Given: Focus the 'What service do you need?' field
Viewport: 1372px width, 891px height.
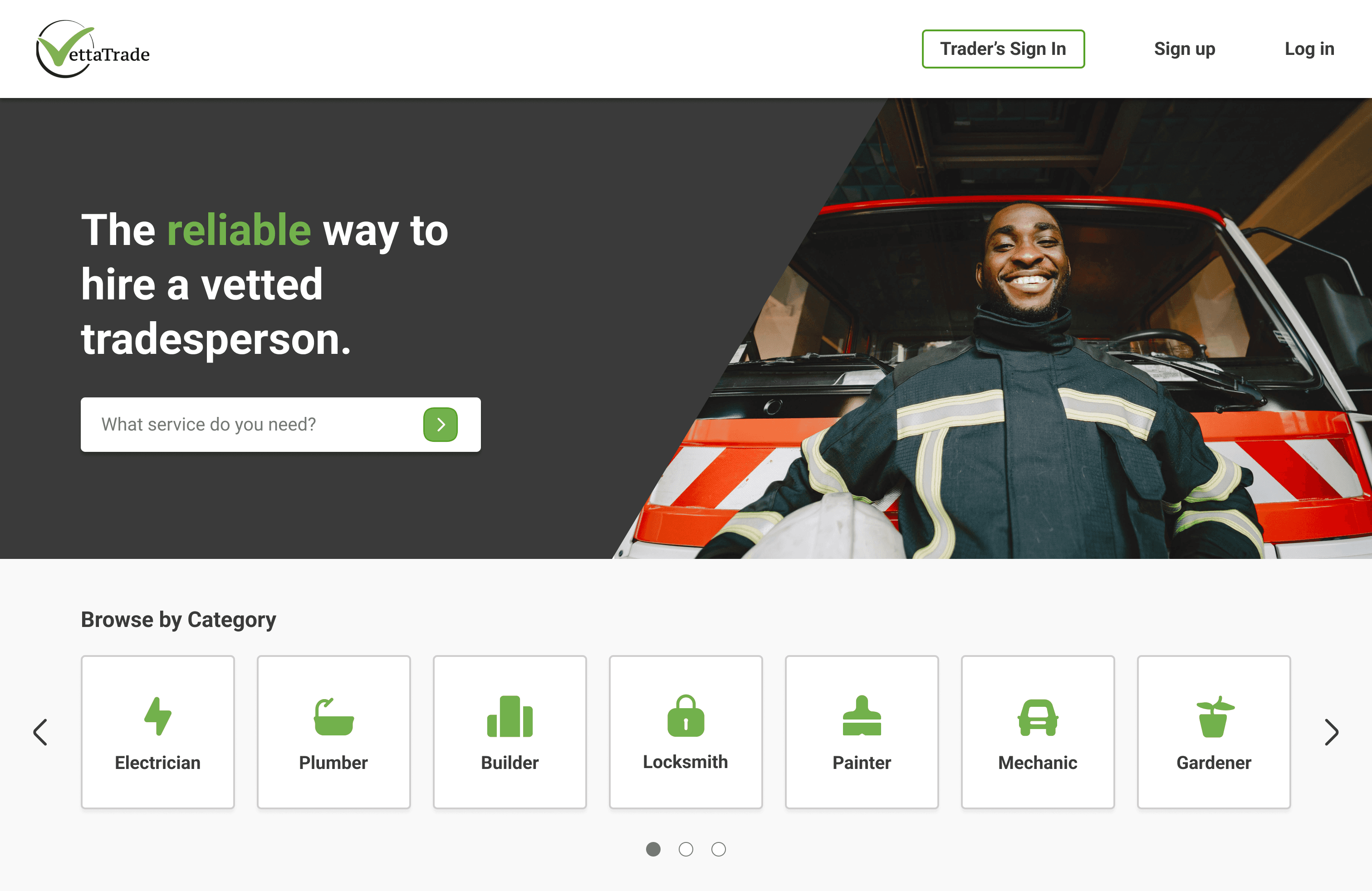Looking at the screenshot, I should [251, 425].
